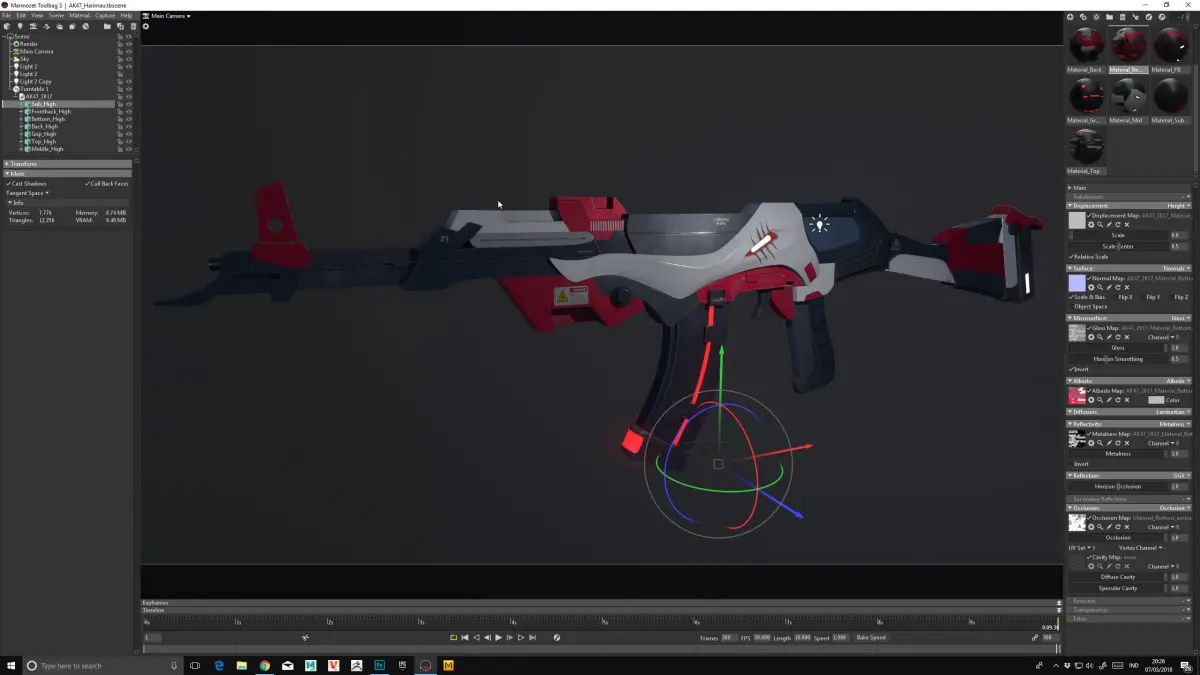Open Chrome from the taskbar

point(265,665)
